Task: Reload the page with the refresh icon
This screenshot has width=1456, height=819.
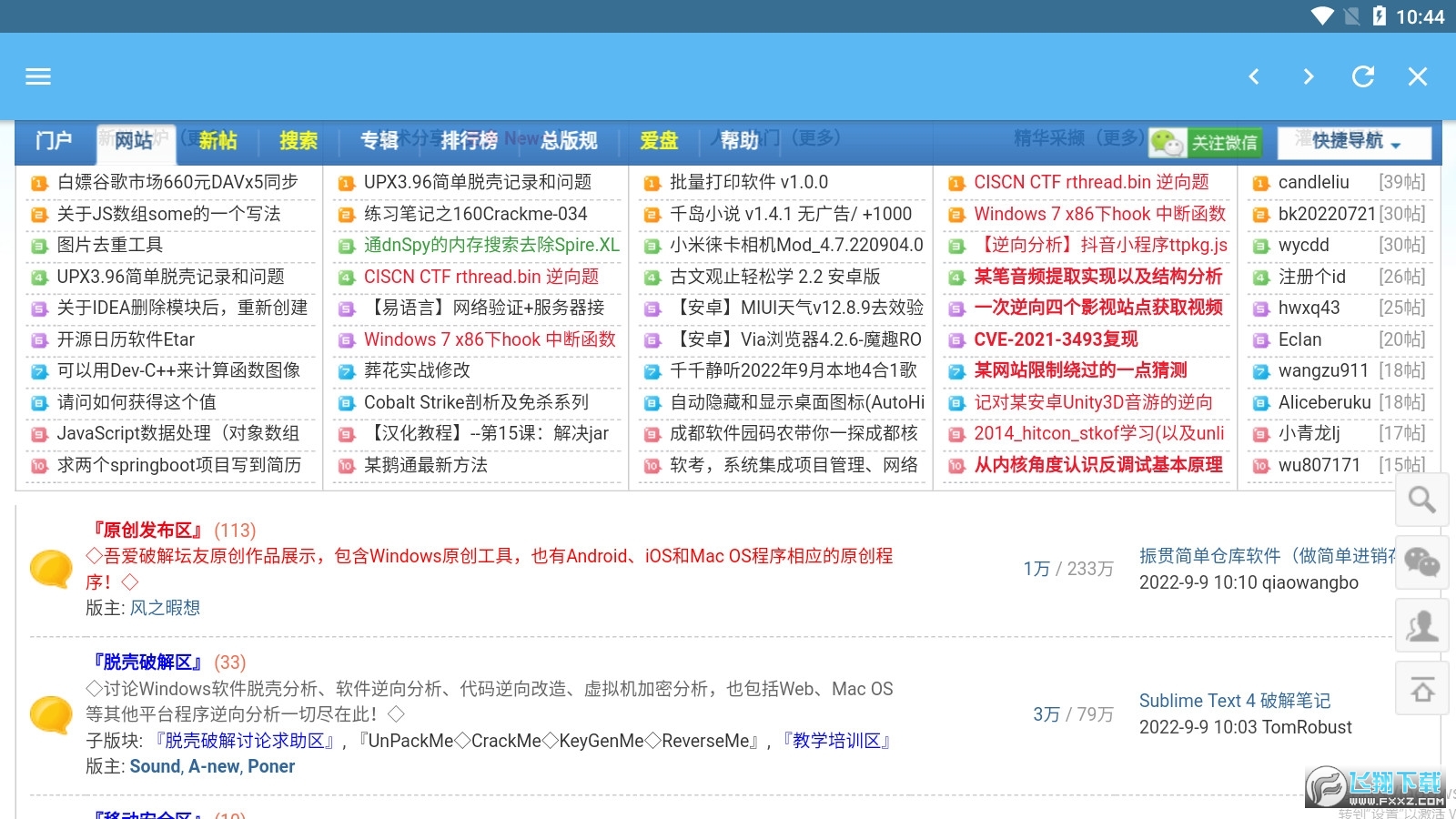Action: point(1363,76)
